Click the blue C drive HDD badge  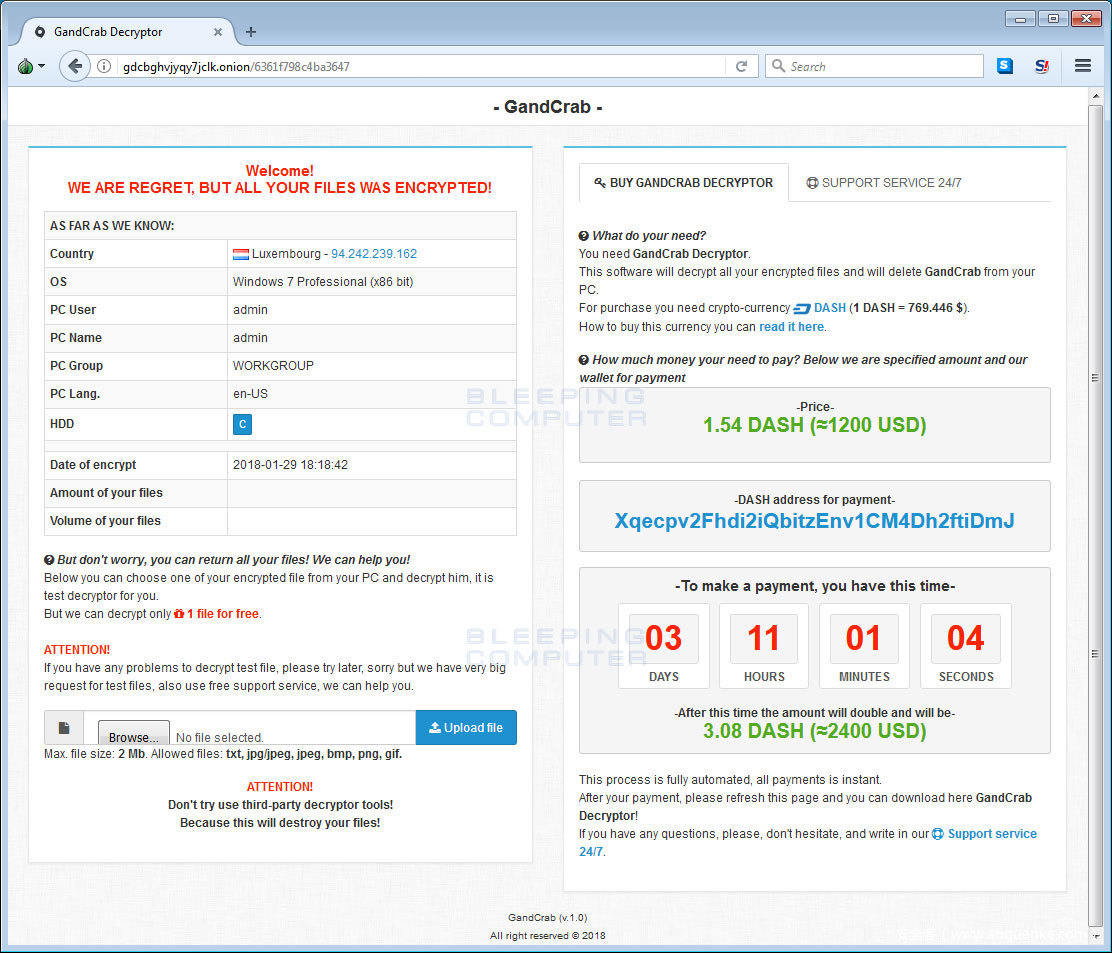[242, 424]
